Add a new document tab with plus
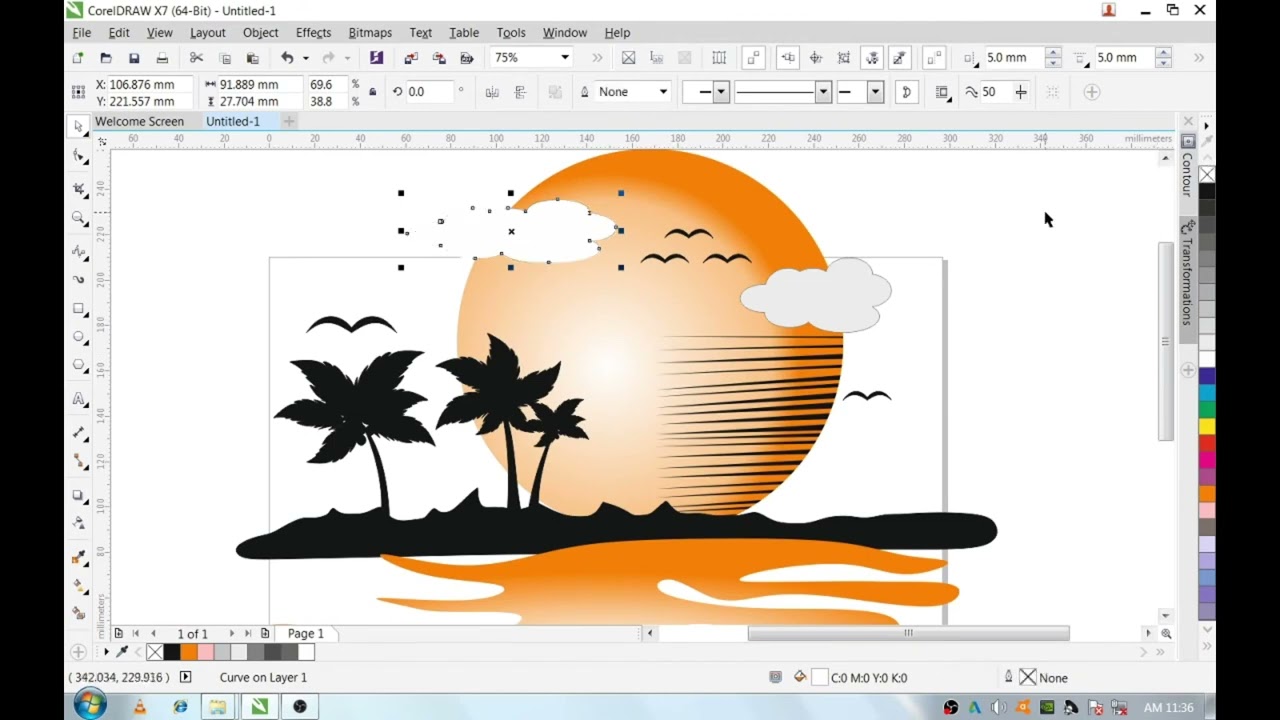Screen dimensions: 1280x720 (x=289, y=121)
